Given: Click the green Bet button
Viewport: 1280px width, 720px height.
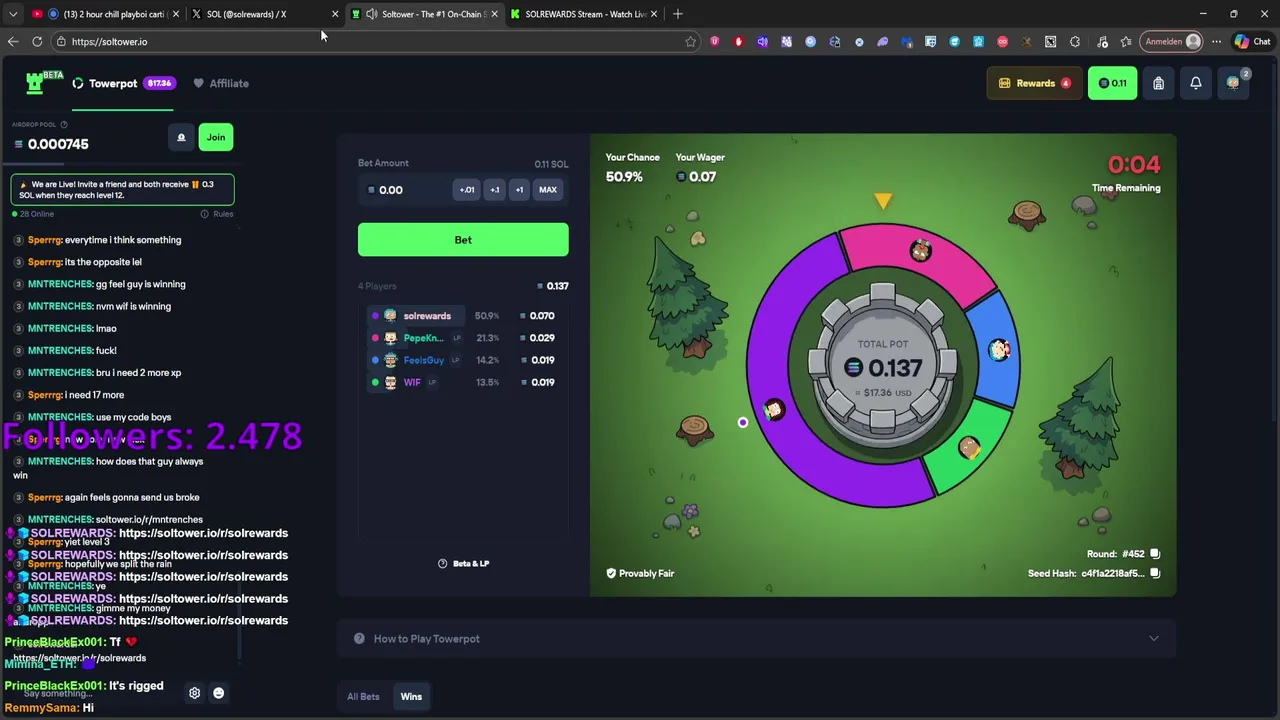Looking at the screenshot, I should click(463, 240).
